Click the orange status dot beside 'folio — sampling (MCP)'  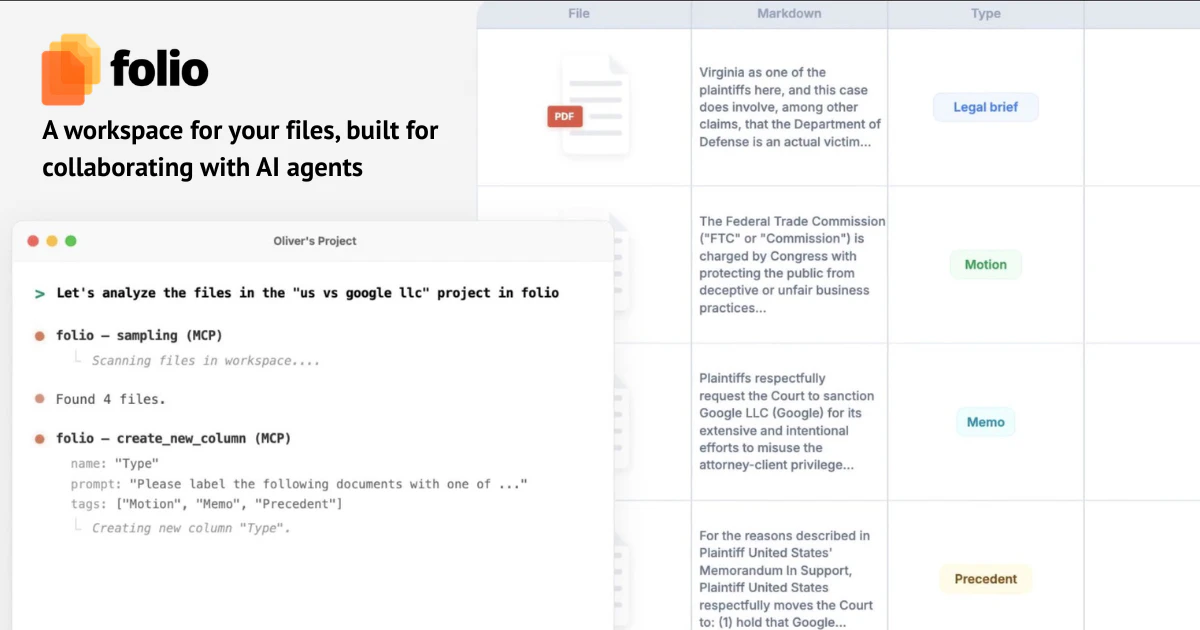point(38,335)
